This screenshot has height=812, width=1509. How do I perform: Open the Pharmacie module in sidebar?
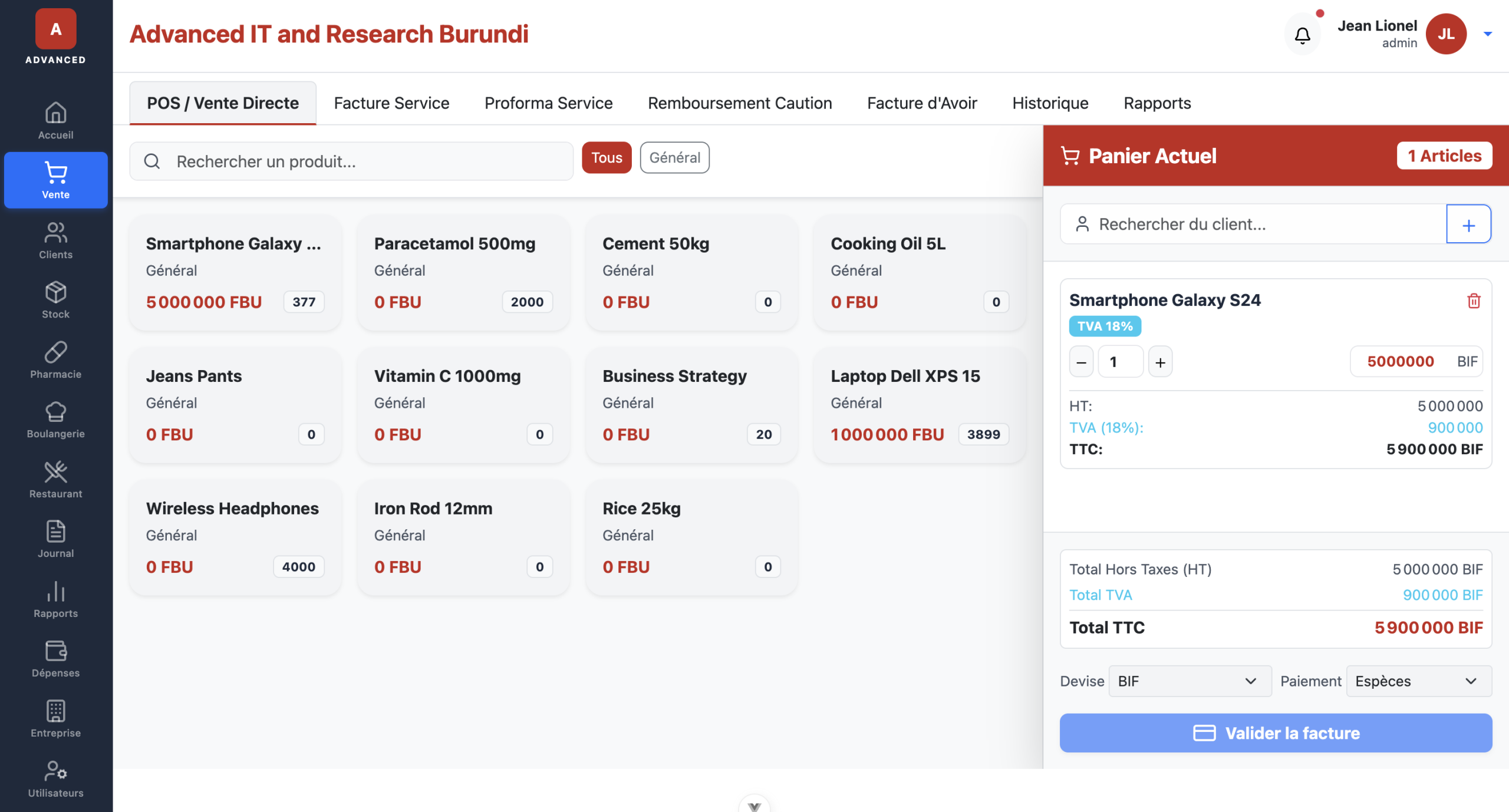tap(55, 360)
